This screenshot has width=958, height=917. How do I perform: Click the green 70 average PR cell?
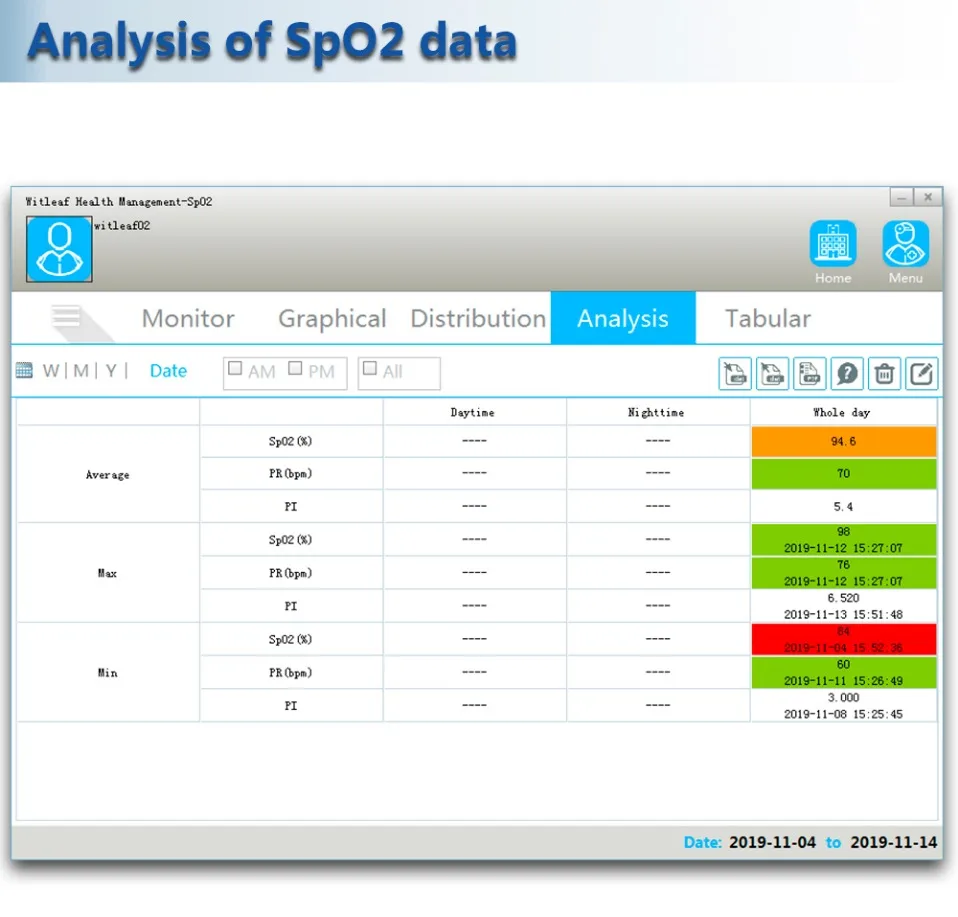(844, 474)
